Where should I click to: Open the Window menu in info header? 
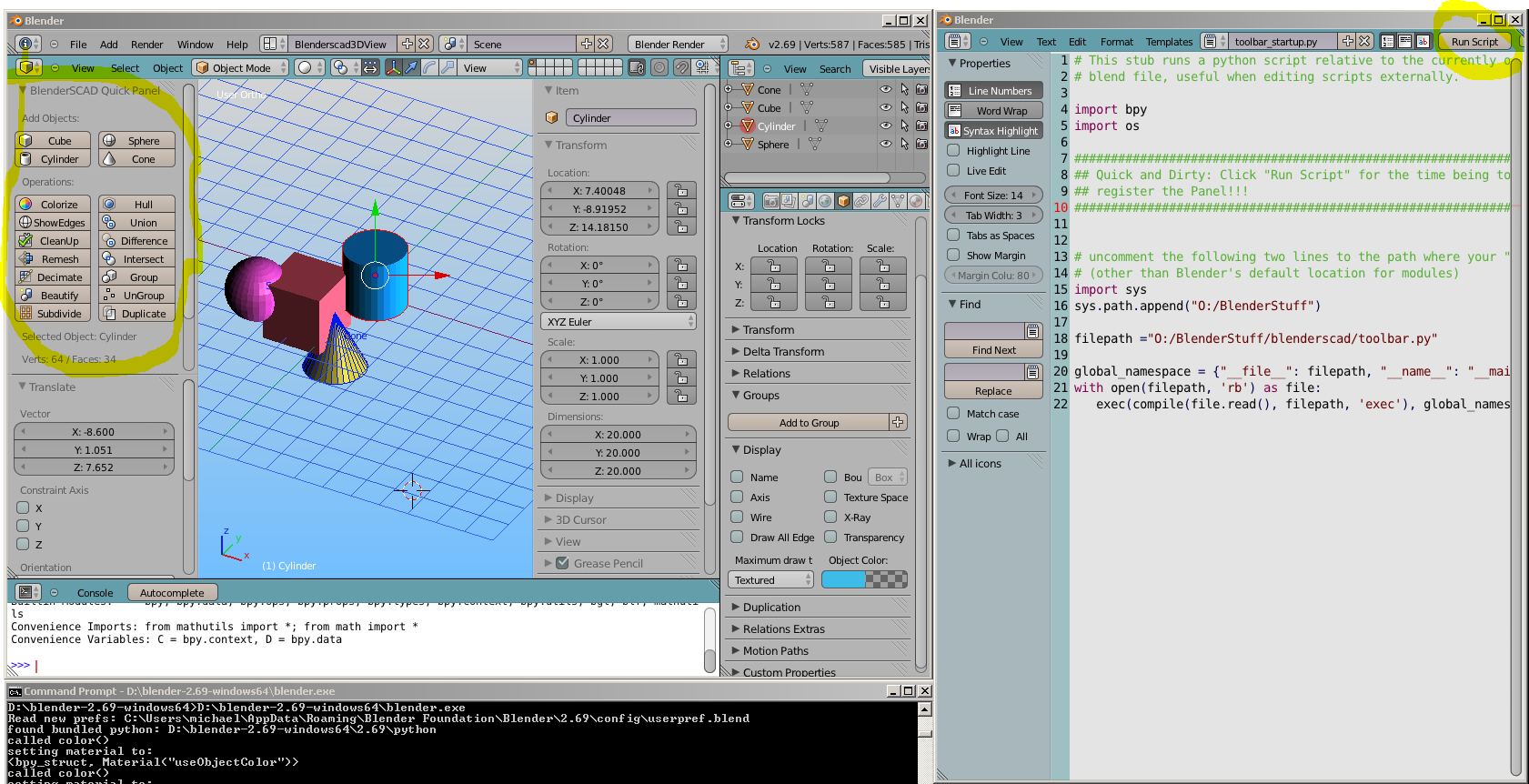(x=195, y=44)
